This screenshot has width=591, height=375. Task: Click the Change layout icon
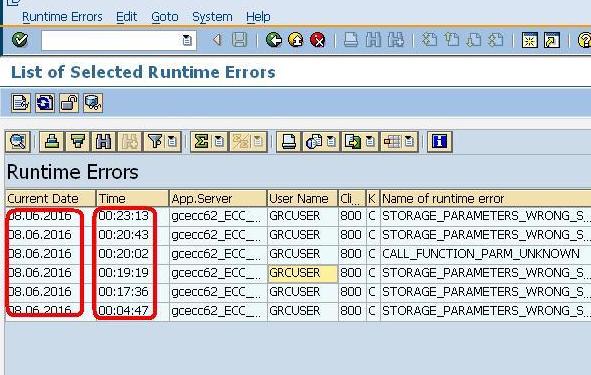point(392,142)
